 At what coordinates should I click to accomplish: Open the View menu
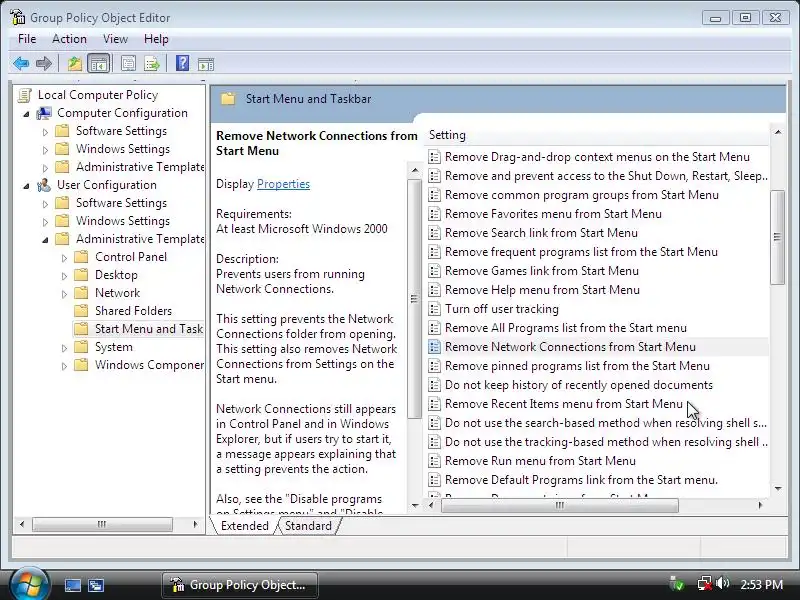(115, 39)
